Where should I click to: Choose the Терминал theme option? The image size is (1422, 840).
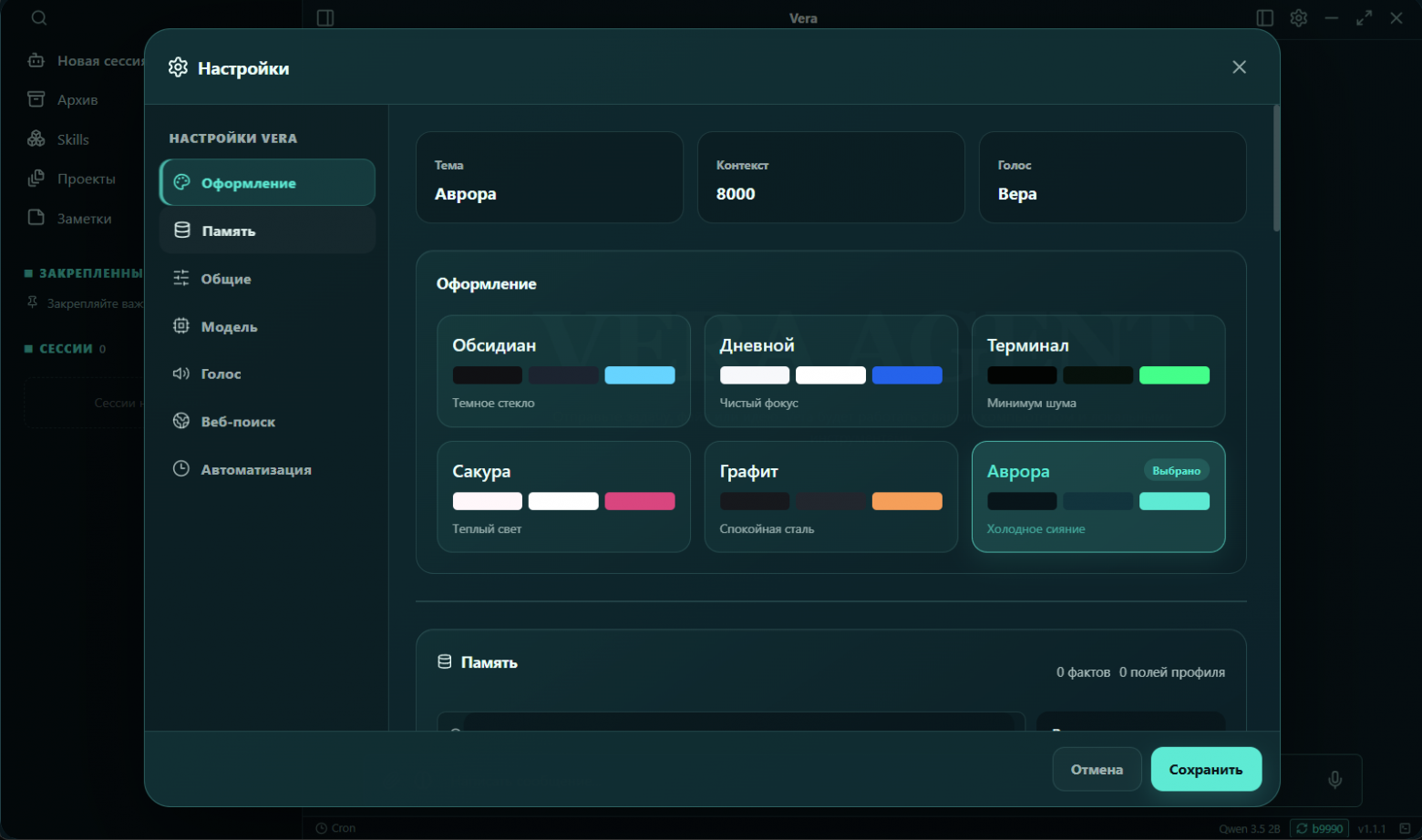[1098, 371]
